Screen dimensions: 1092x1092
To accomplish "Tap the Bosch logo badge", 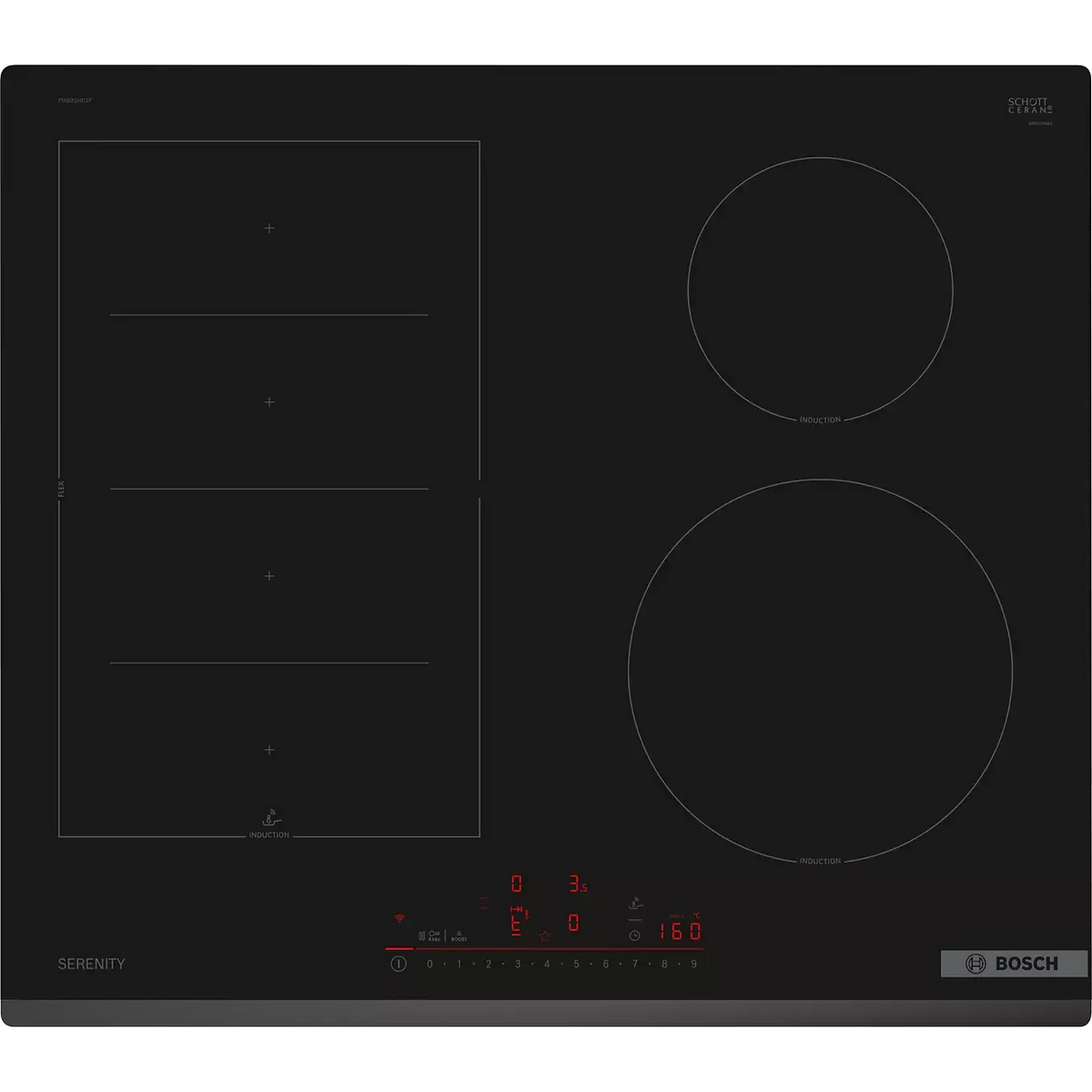I will point(1014,964).
